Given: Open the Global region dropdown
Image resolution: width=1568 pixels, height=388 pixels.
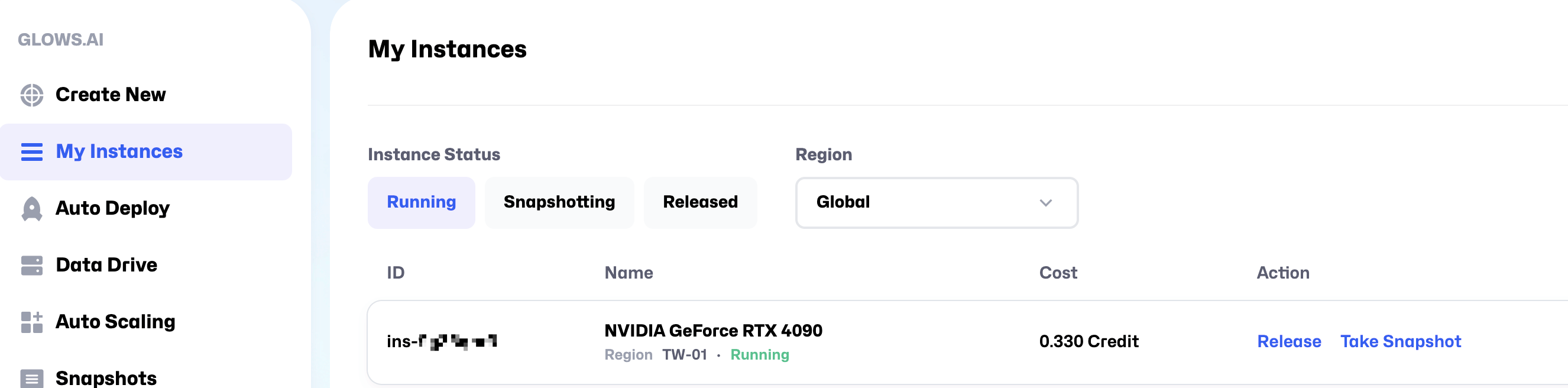Looking at the screenshot, I should click(x=936, y=203).
